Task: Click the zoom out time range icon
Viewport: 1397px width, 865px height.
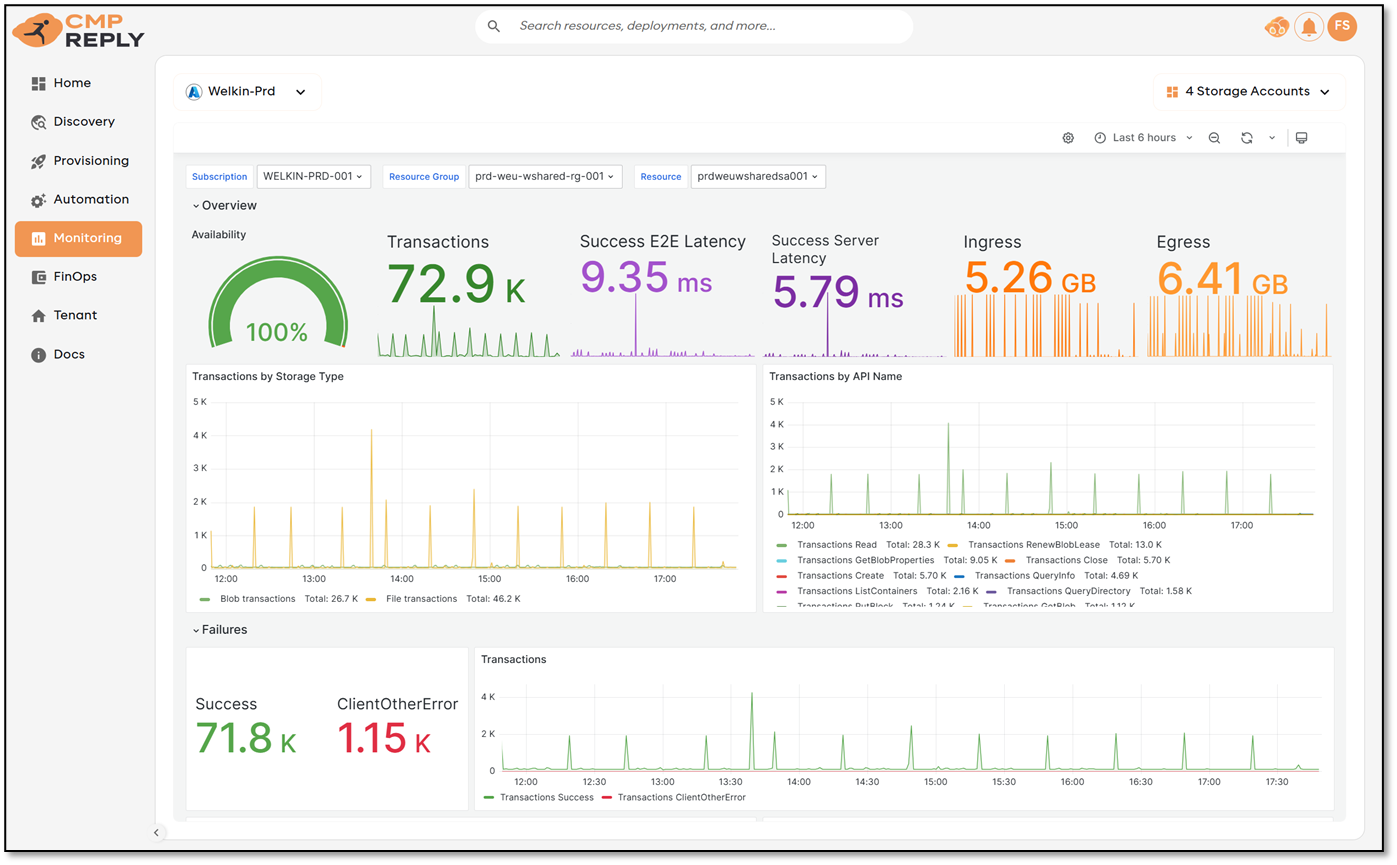Action: [1214, 138]
